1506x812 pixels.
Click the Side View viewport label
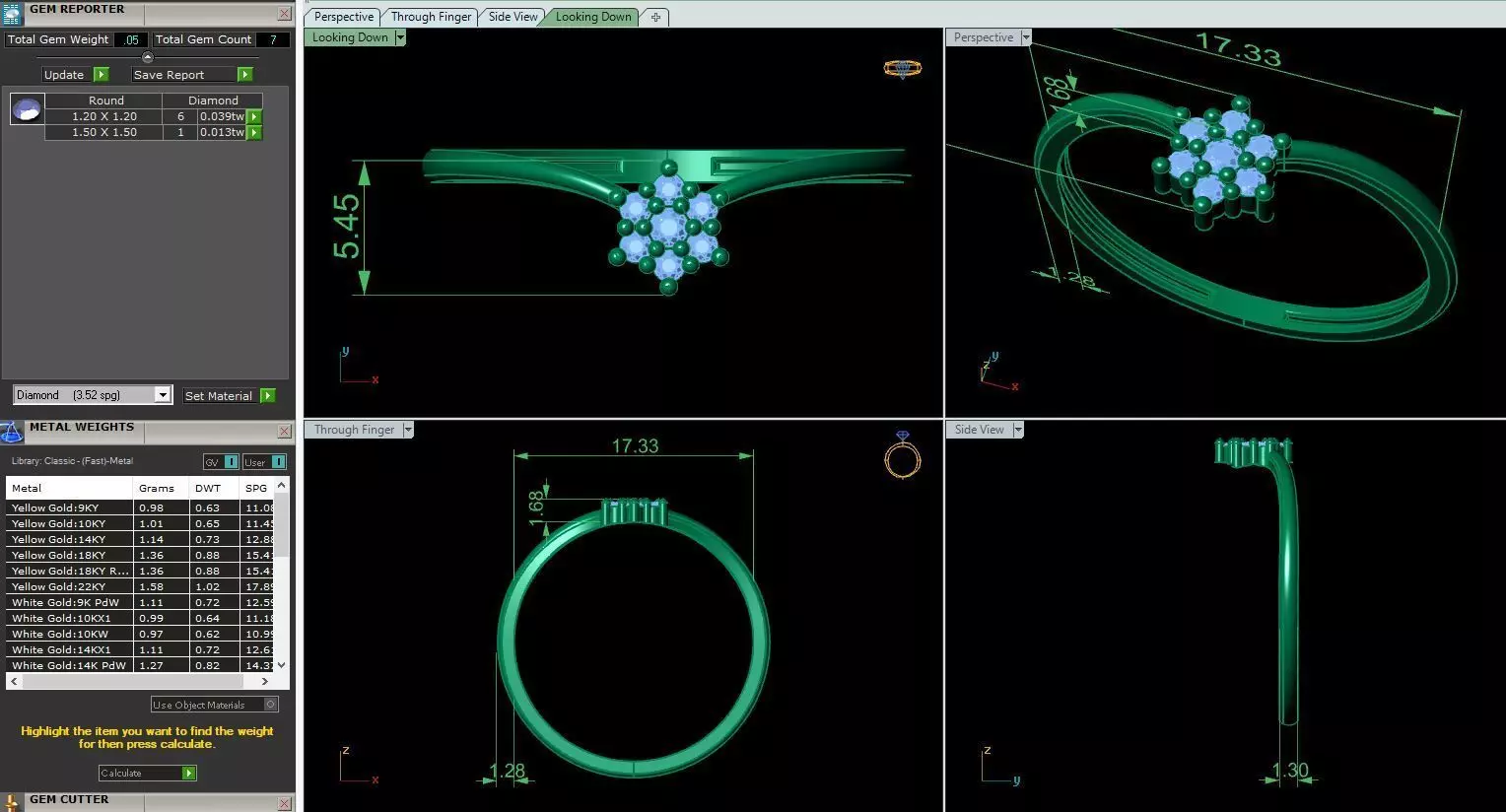click(x=979, y=430)
